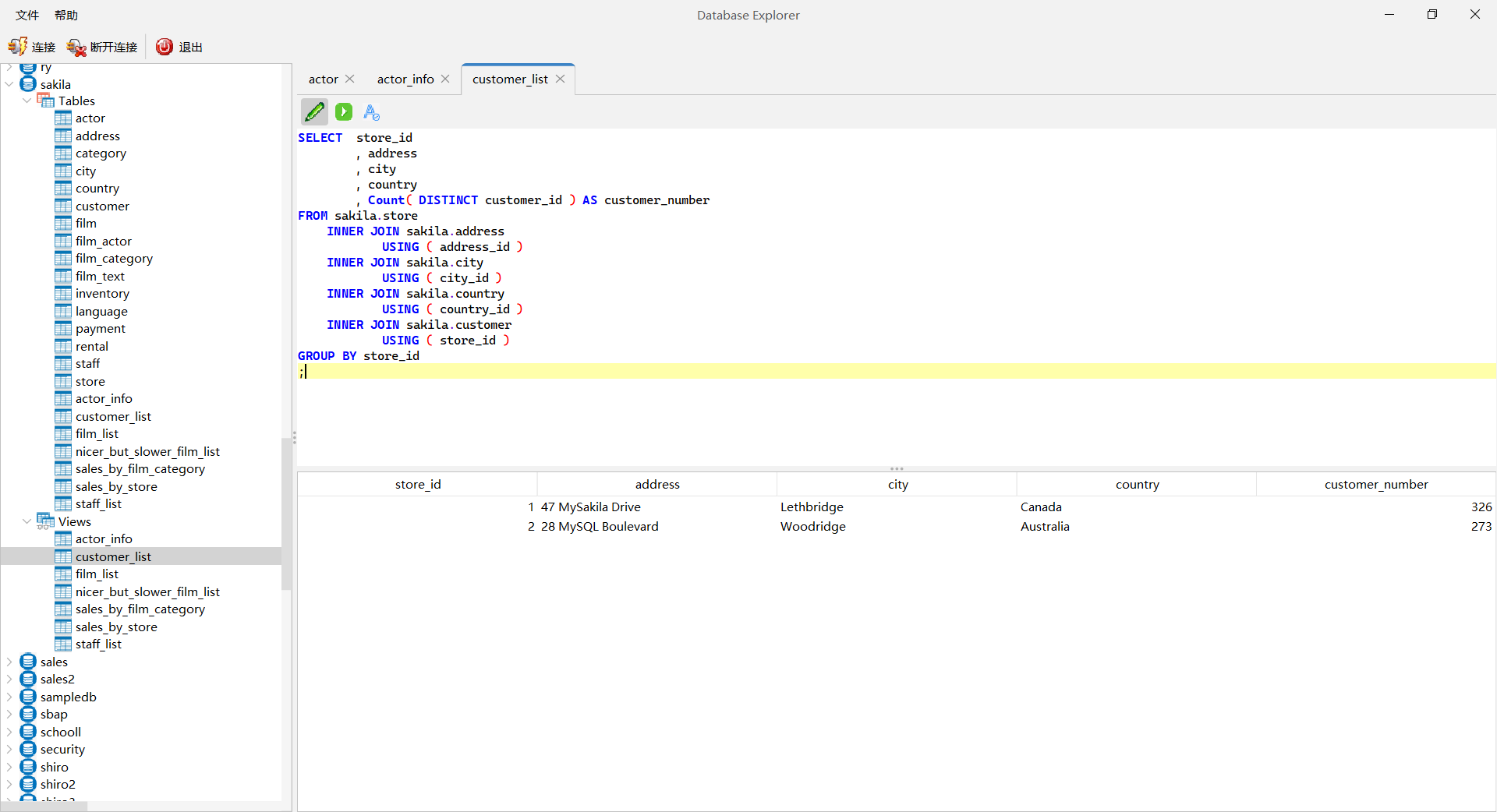Screen dimensions: 1497x812
Task: Expand the security database node
Action: pyautogui.click(x=9, y=749)
